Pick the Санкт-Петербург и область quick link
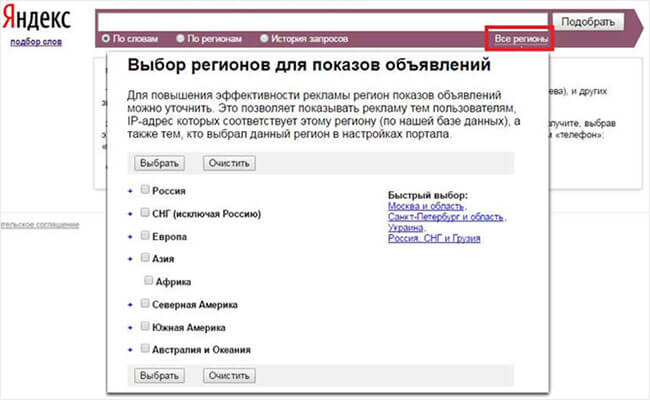The width and height of the screenshot is (650, 400). click(x=445, y=216)
